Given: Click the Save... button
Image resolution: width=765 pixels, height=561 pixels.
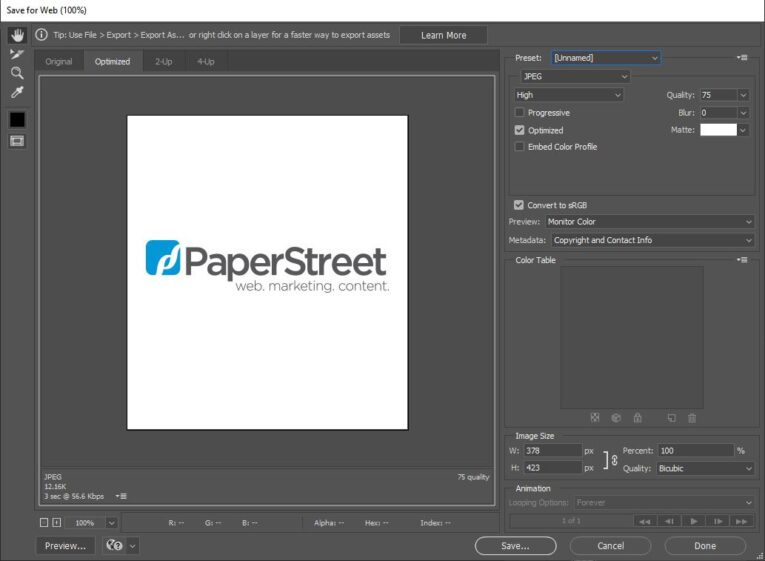Looking at the screenshot, I should click(x=515, y=545).
